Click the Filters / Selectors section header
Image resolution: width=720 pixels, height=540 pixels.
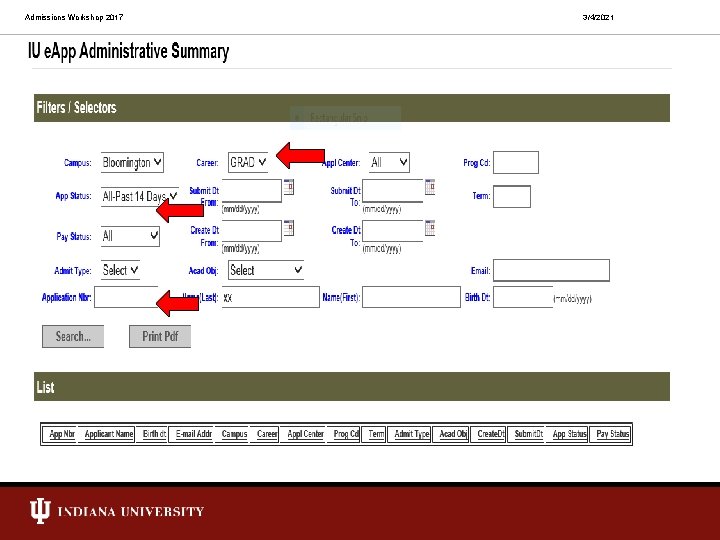352,108
